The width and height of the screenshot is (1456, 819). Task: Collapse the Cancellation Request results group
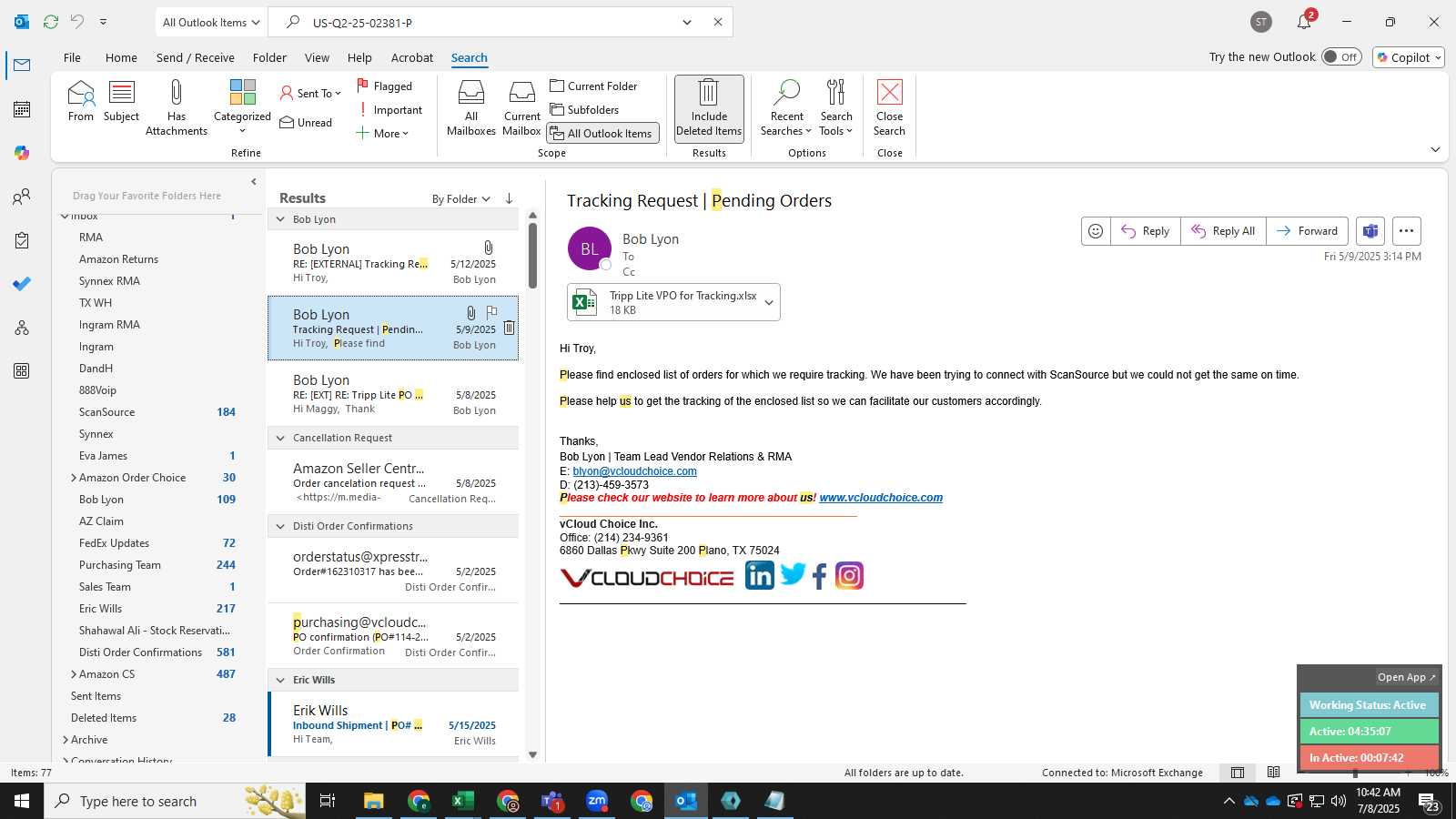click(280, 438)
